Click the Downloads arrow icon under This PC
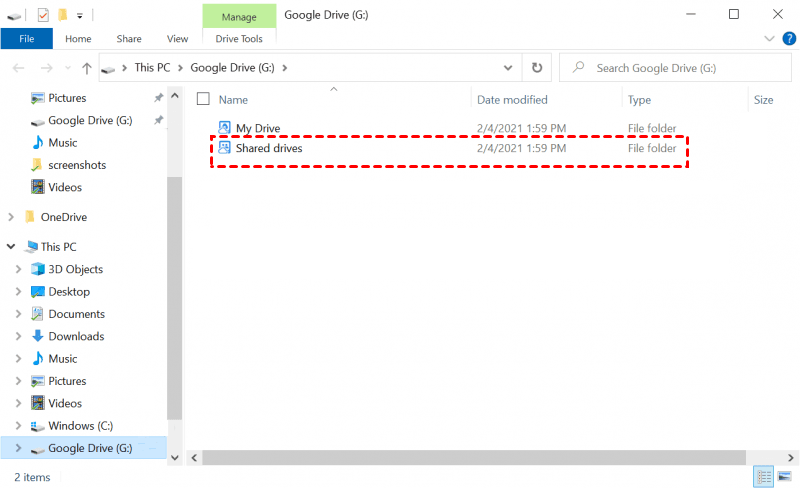 click(x=37, y=336)
